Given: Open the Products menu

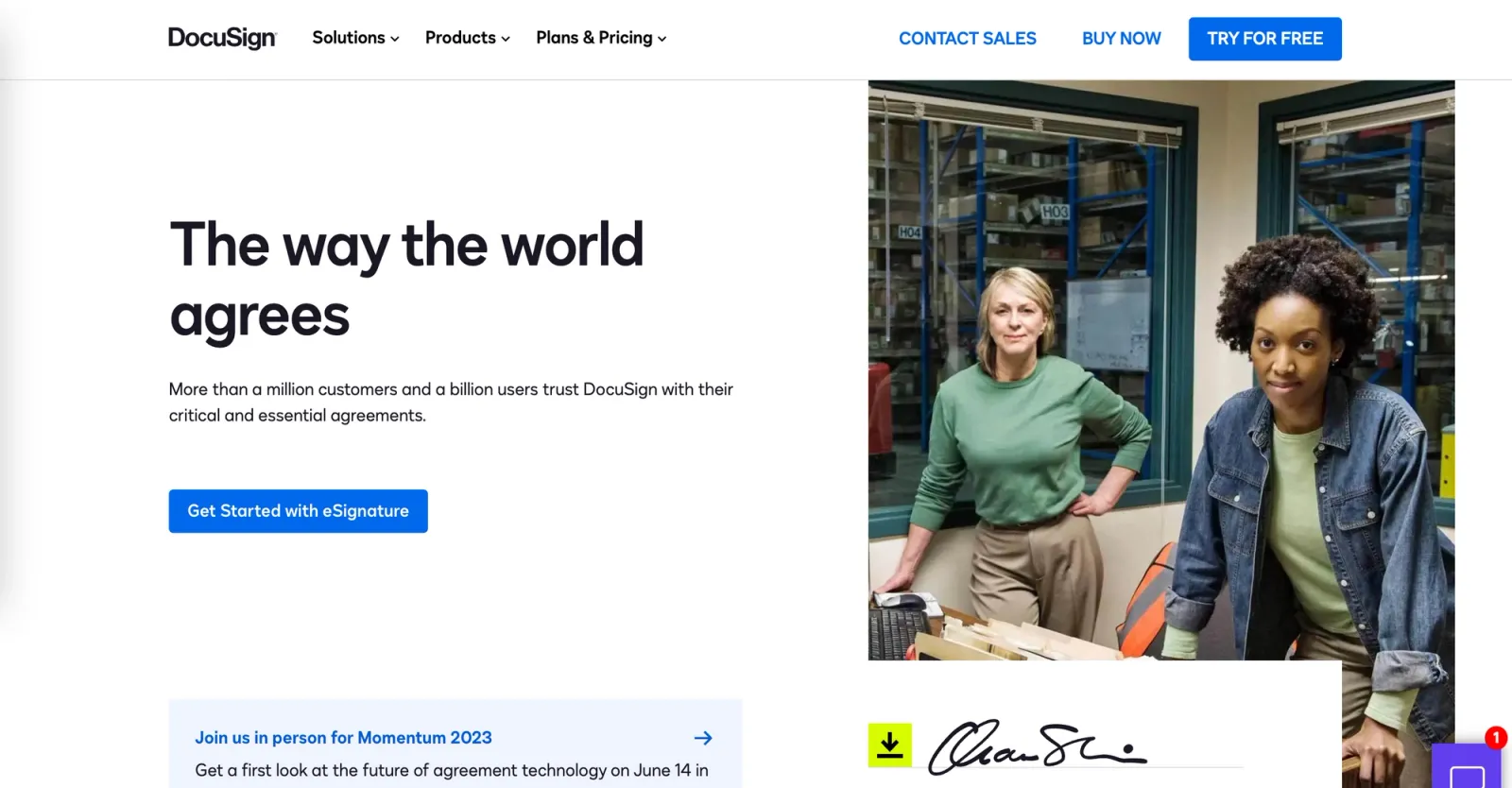Looking at the screenshot, I should pyautogui.click(x=460, y=38).
